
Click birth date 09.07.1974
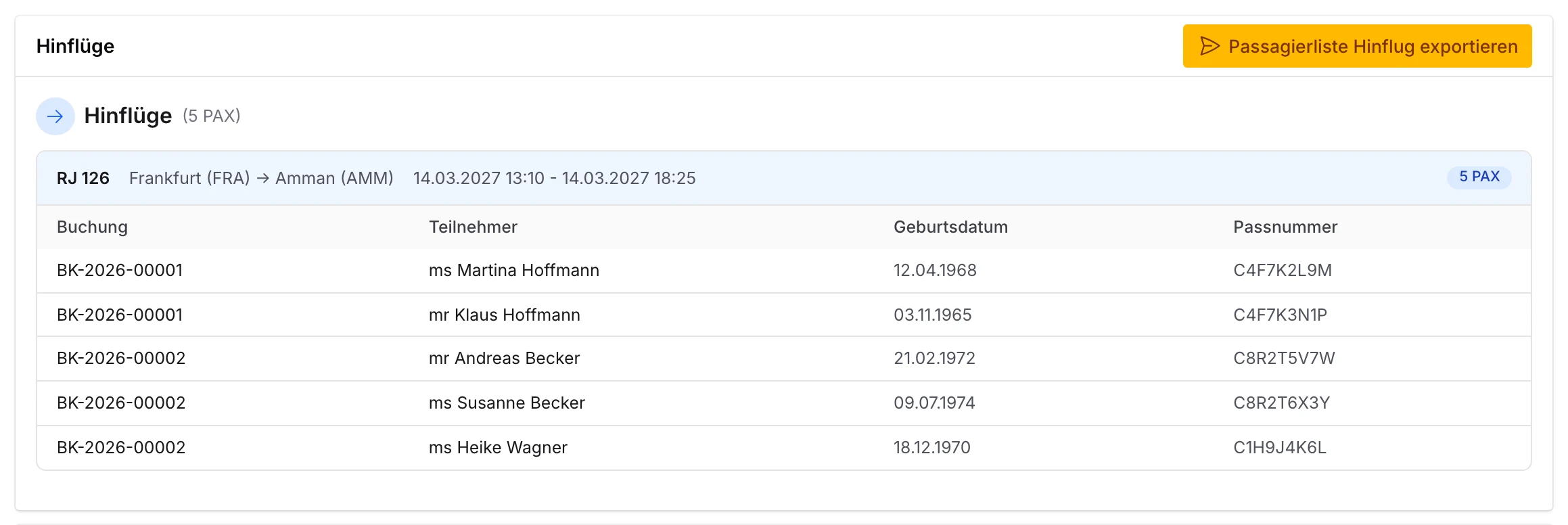[x=934, y=403]
